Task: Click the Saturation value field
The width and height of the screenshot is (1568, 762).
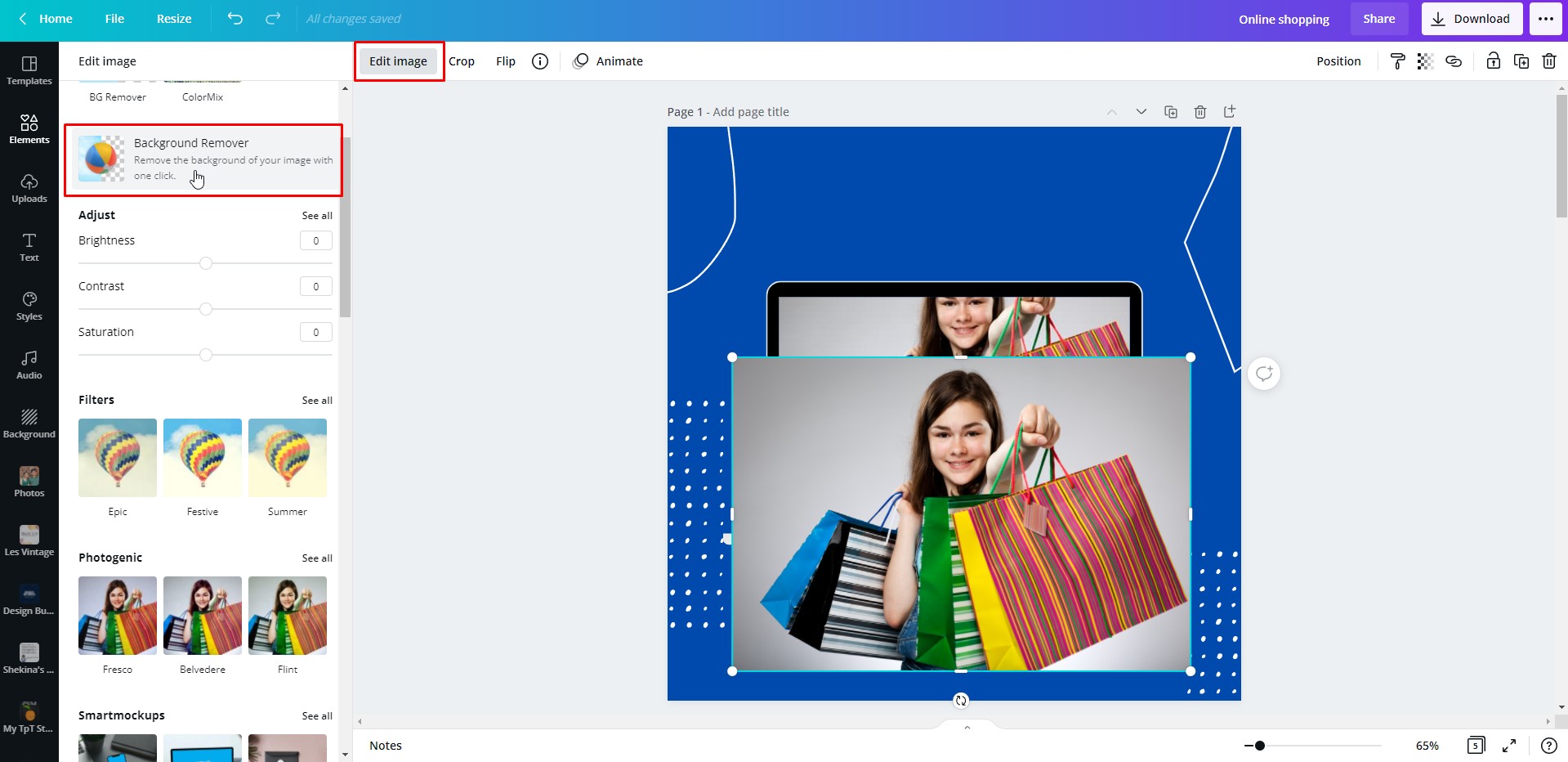Action: [x=316, y=332]
